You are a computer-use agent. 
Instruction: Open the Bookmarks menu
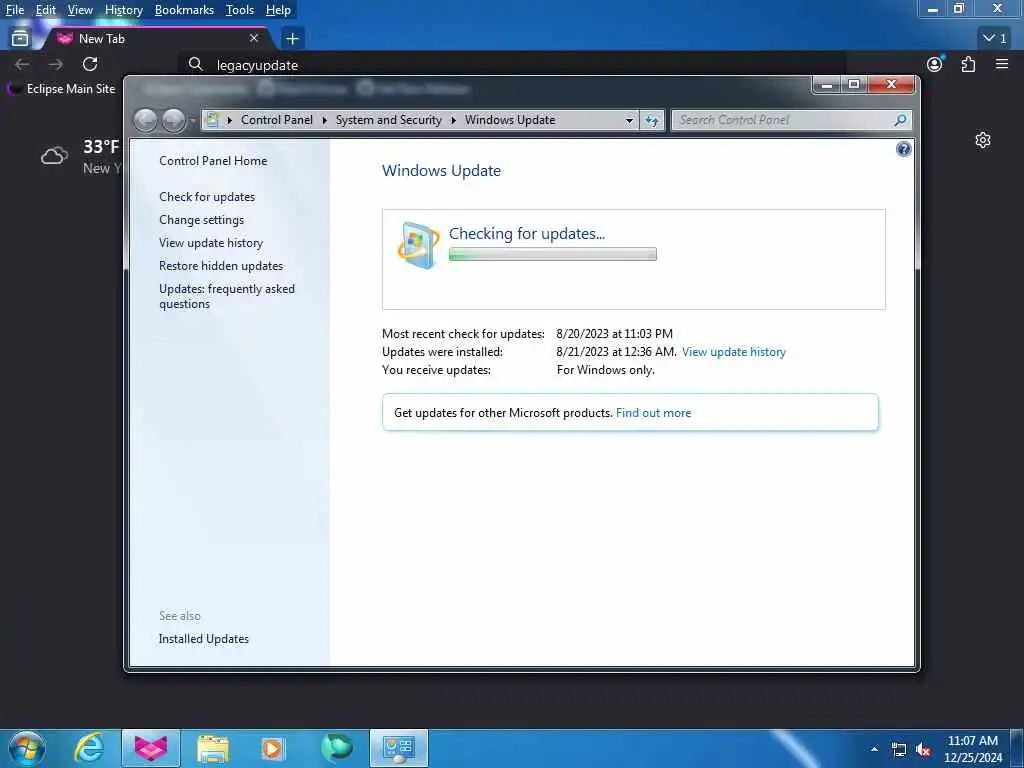click(x=184, y=10)
